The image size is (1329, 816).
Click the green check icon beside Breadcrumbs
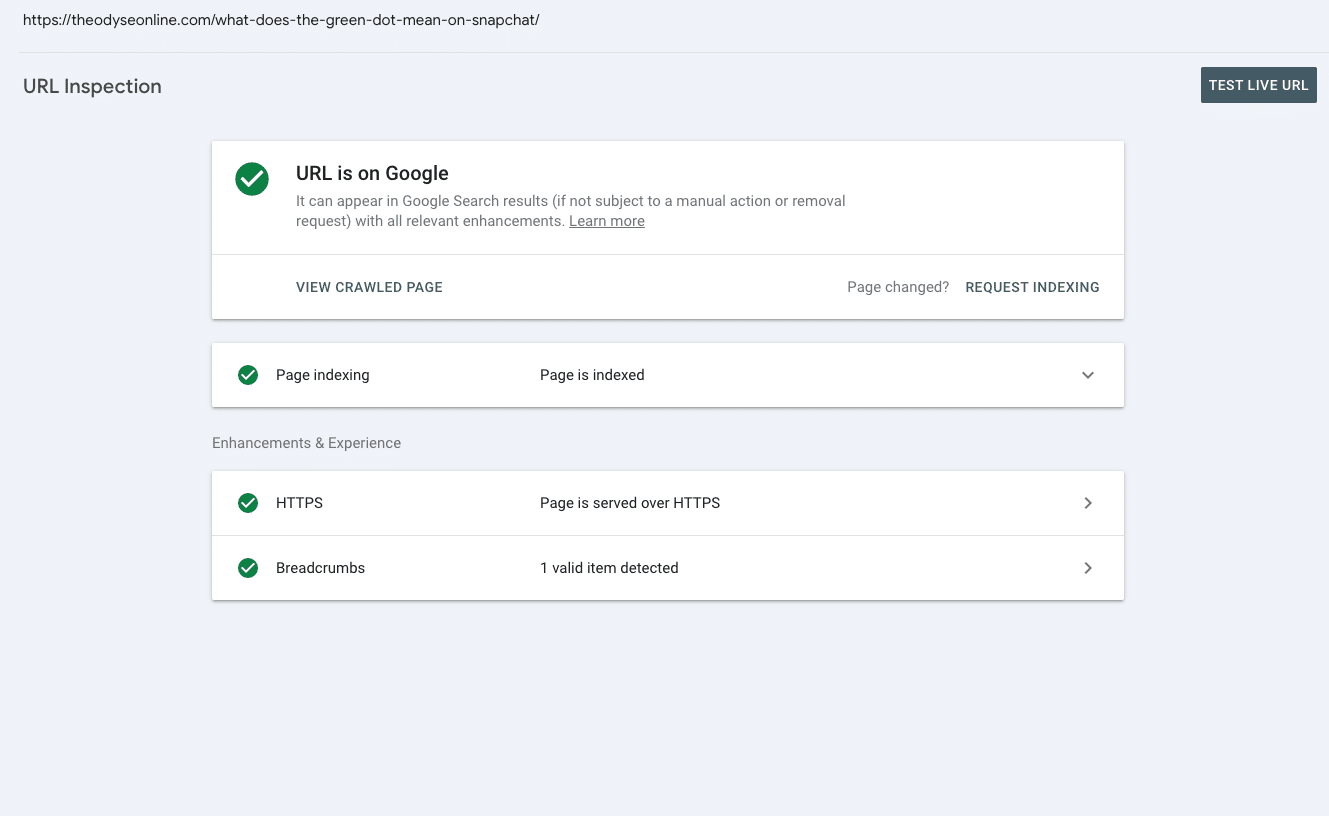click(x=248, y=568)
